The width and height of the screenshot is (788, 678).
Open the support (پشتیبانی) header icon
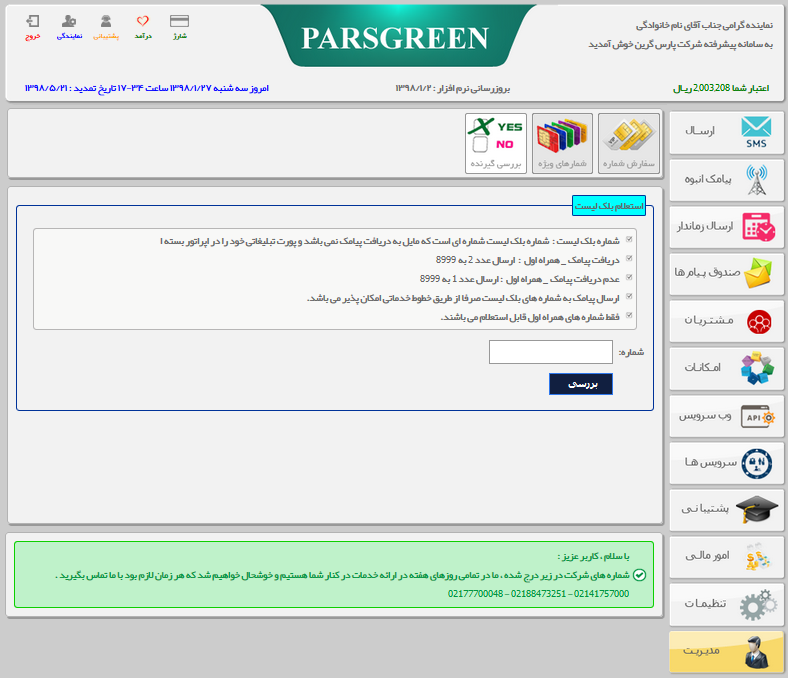[106, 21]
